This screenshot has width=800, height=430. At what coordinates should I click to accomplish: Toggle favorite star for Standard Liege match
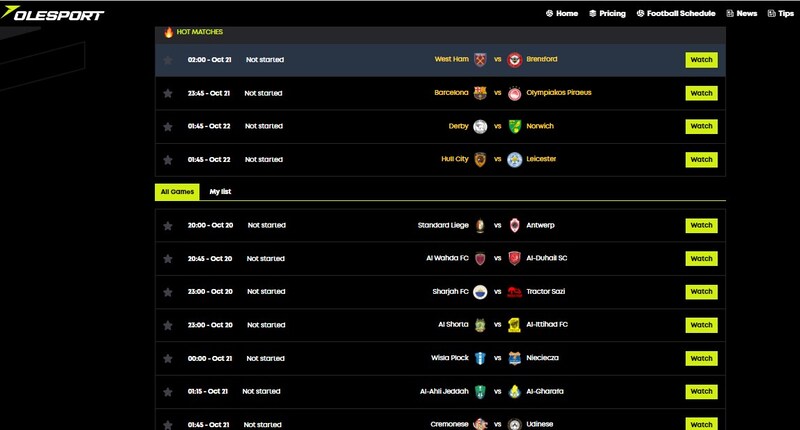pos(168,226)
